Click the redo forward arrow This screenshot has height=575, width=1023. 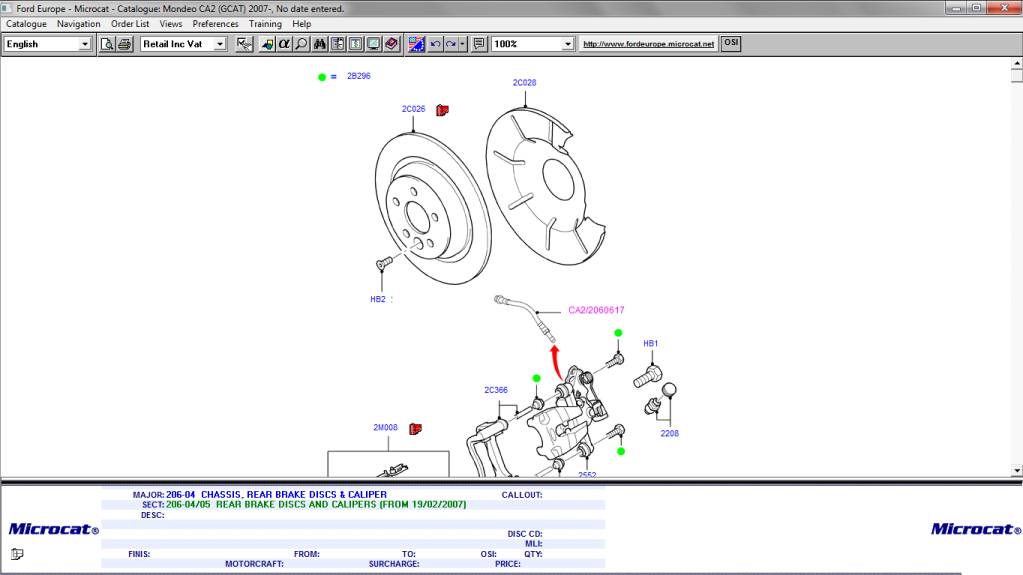tap(451, 44)
